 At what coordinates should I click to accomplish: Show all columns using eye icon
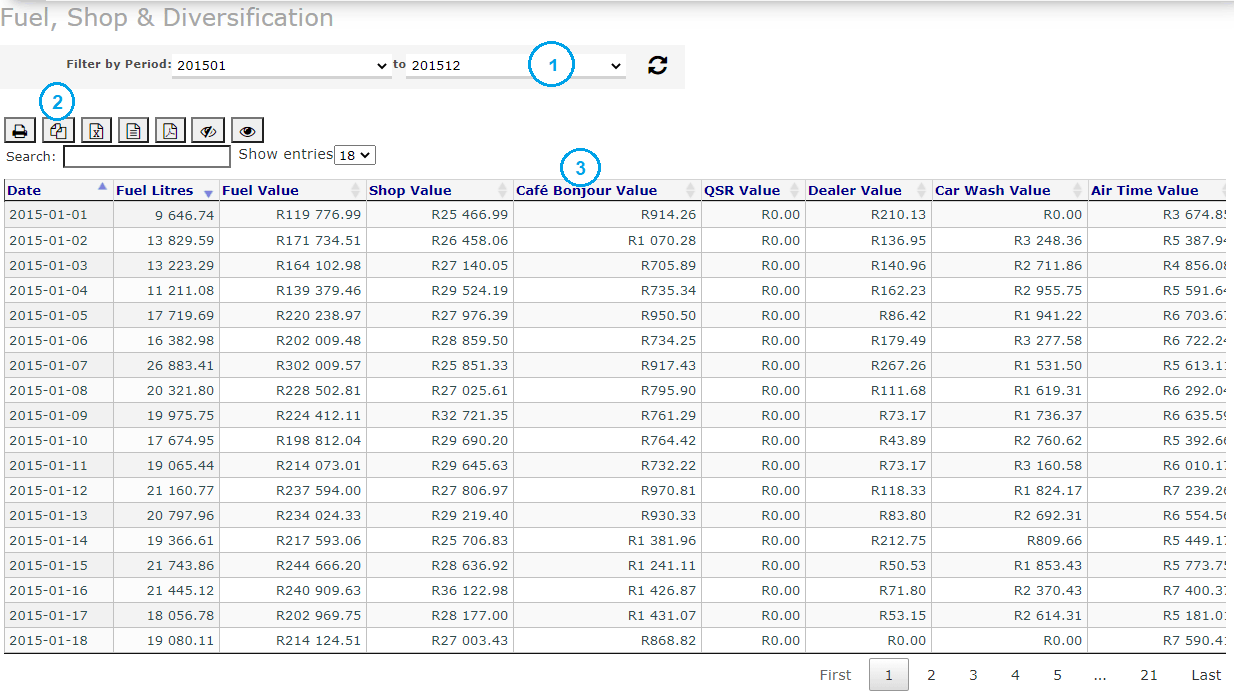tap(247, 131)
